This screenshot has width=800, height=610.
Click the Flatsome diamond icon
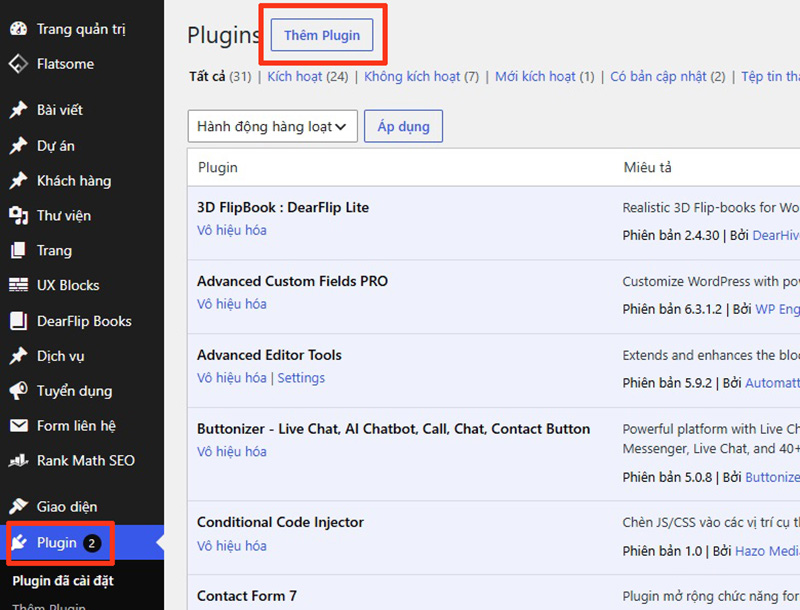pyautogui.click(x=18, y=64)
